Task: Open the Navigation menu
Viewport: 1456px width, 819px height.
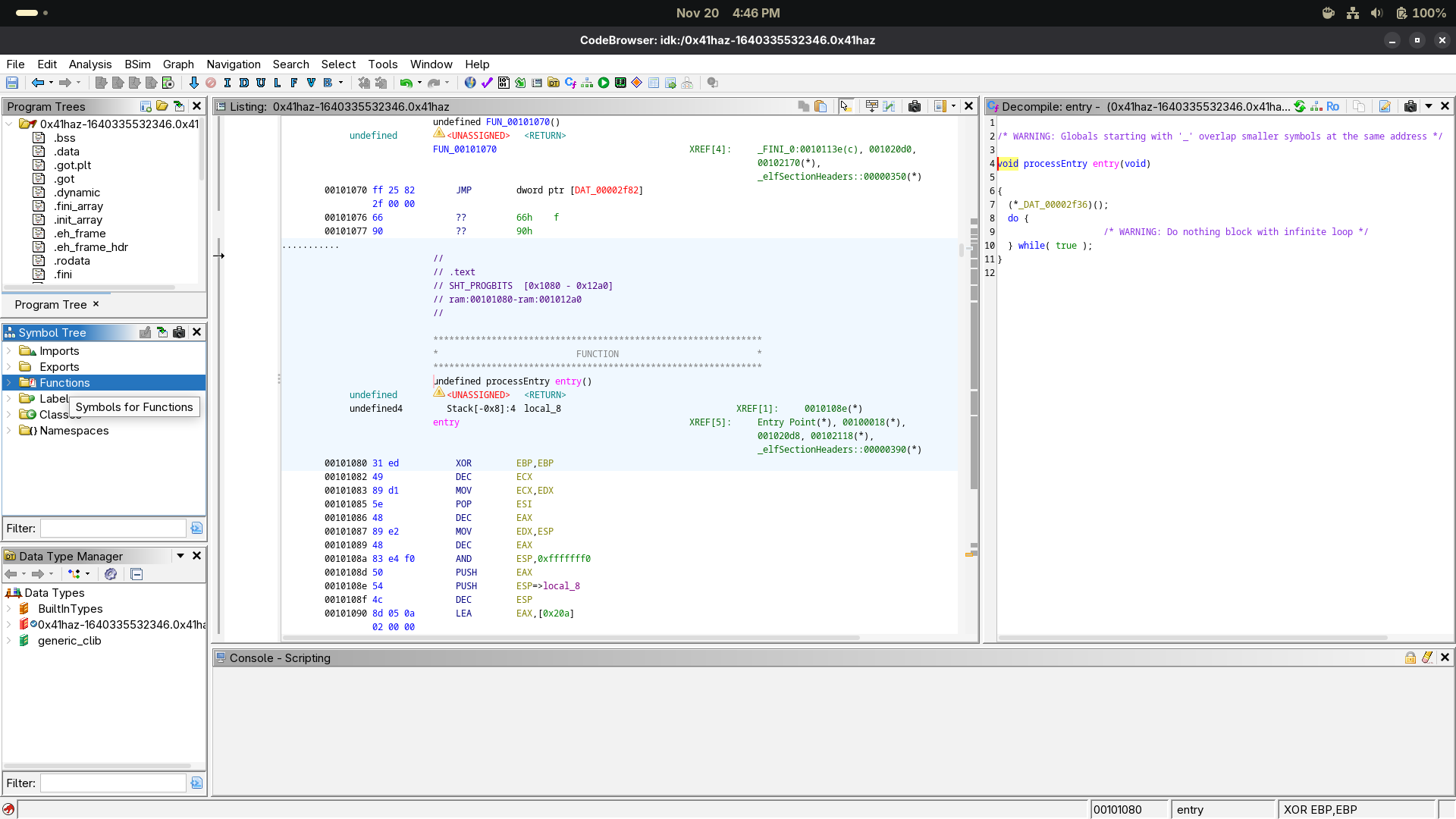Action: point(233,64)
